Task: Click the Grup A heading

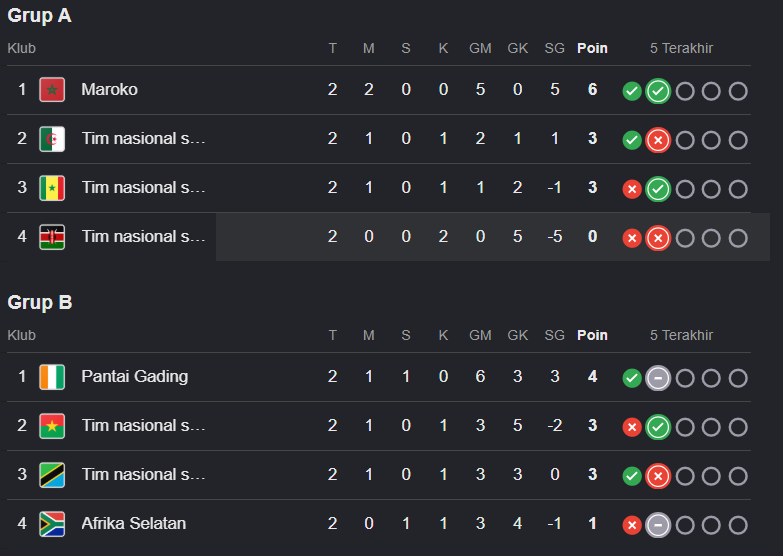Action: 39,15
